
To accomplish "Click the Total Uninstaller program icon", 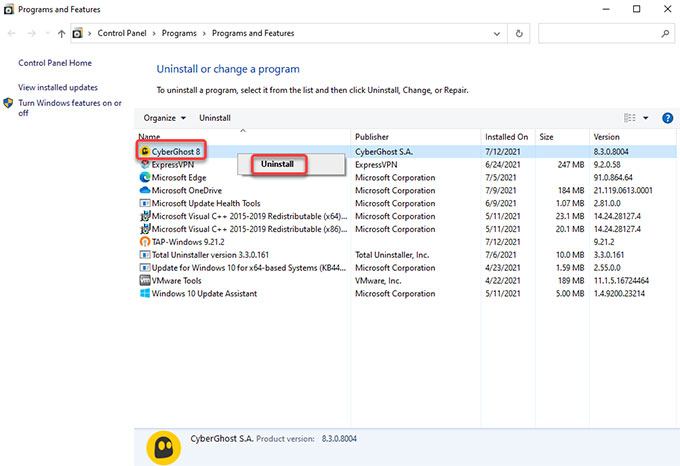I will [x=145, y=254].
